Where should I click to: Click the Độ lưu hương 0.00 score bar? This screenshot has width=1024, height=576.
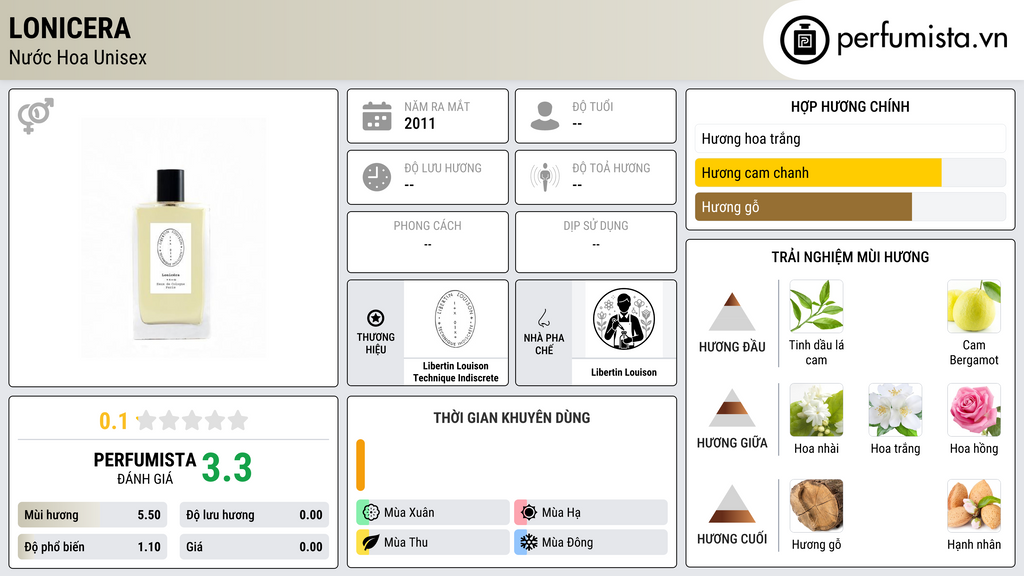pos(254,515)
